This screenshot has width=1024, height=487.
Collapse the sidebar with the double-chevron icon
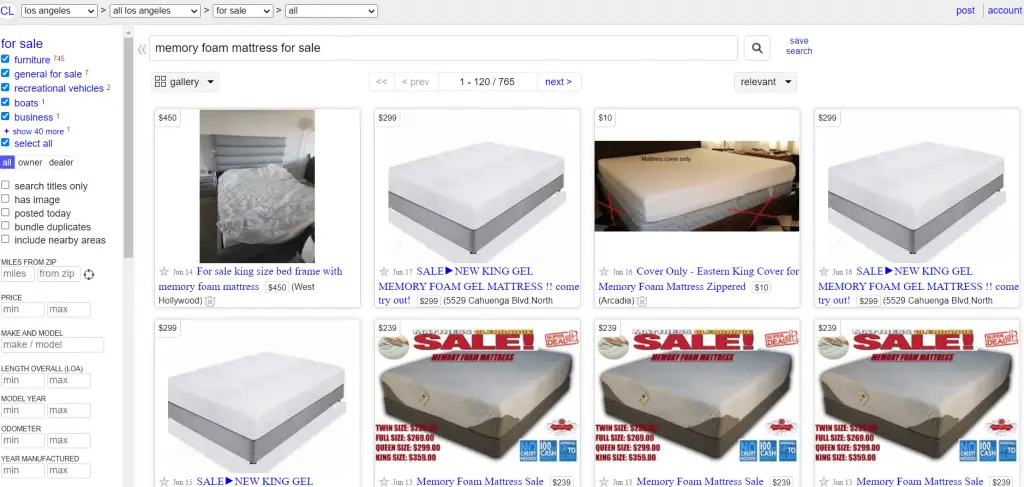[x=142, y=49]
